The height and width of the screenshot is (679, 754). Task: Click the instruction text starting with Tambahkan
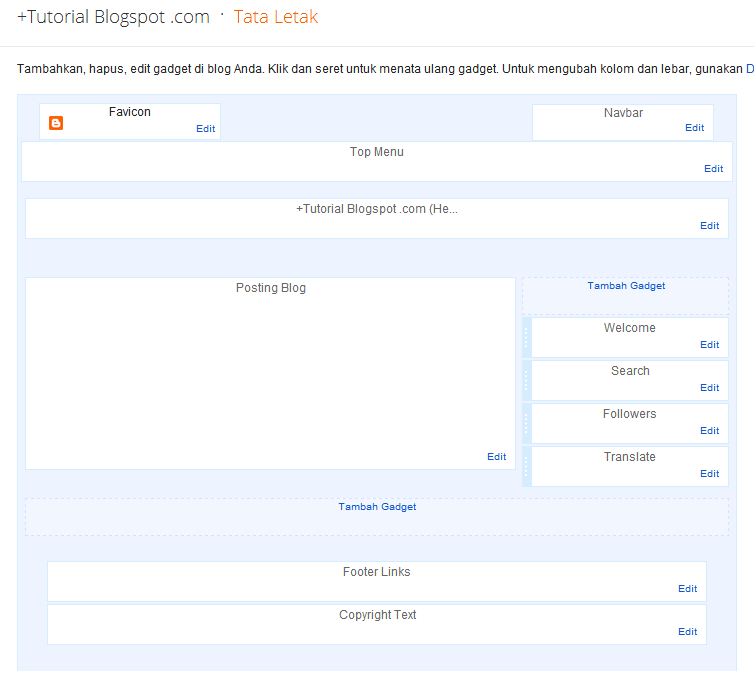click(380, 69)
